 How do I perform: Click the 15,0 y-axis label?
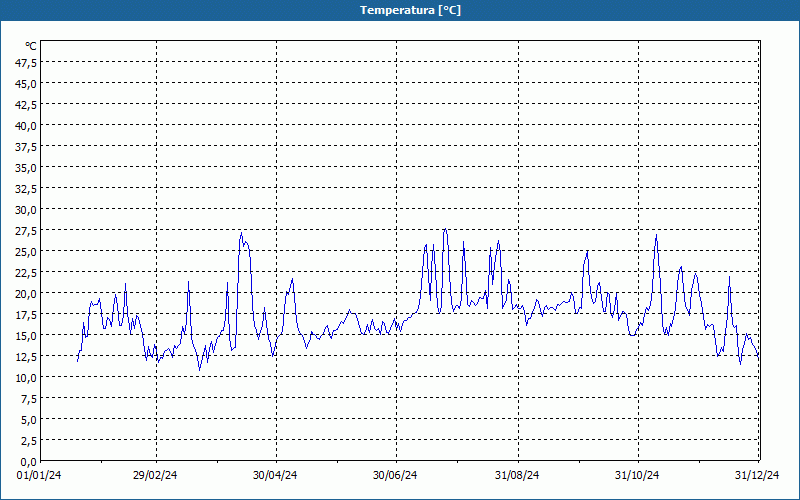tap(27, 336)
